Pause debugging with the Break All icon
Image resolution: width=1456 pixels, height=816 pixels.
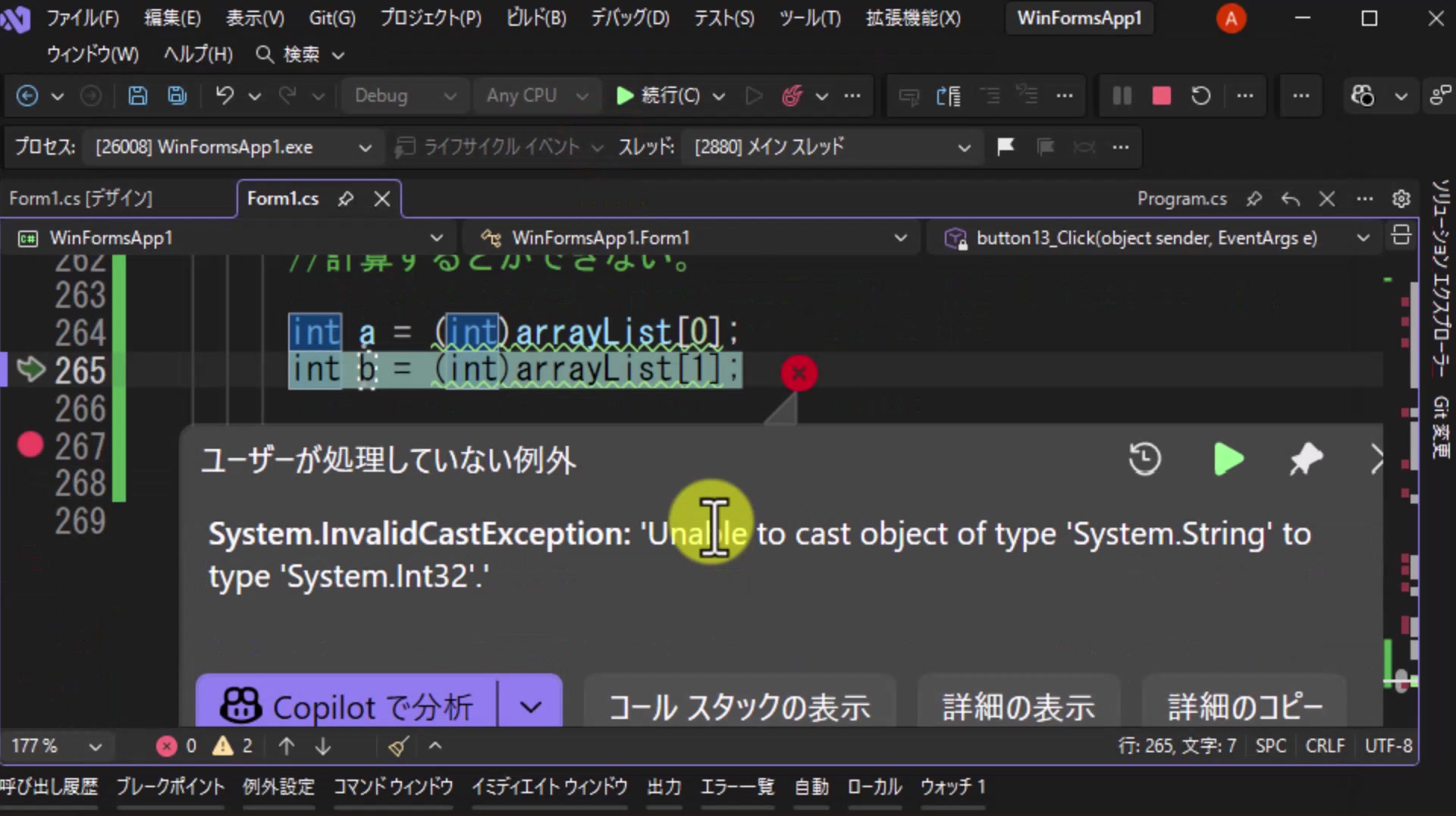click(1122, 96)
